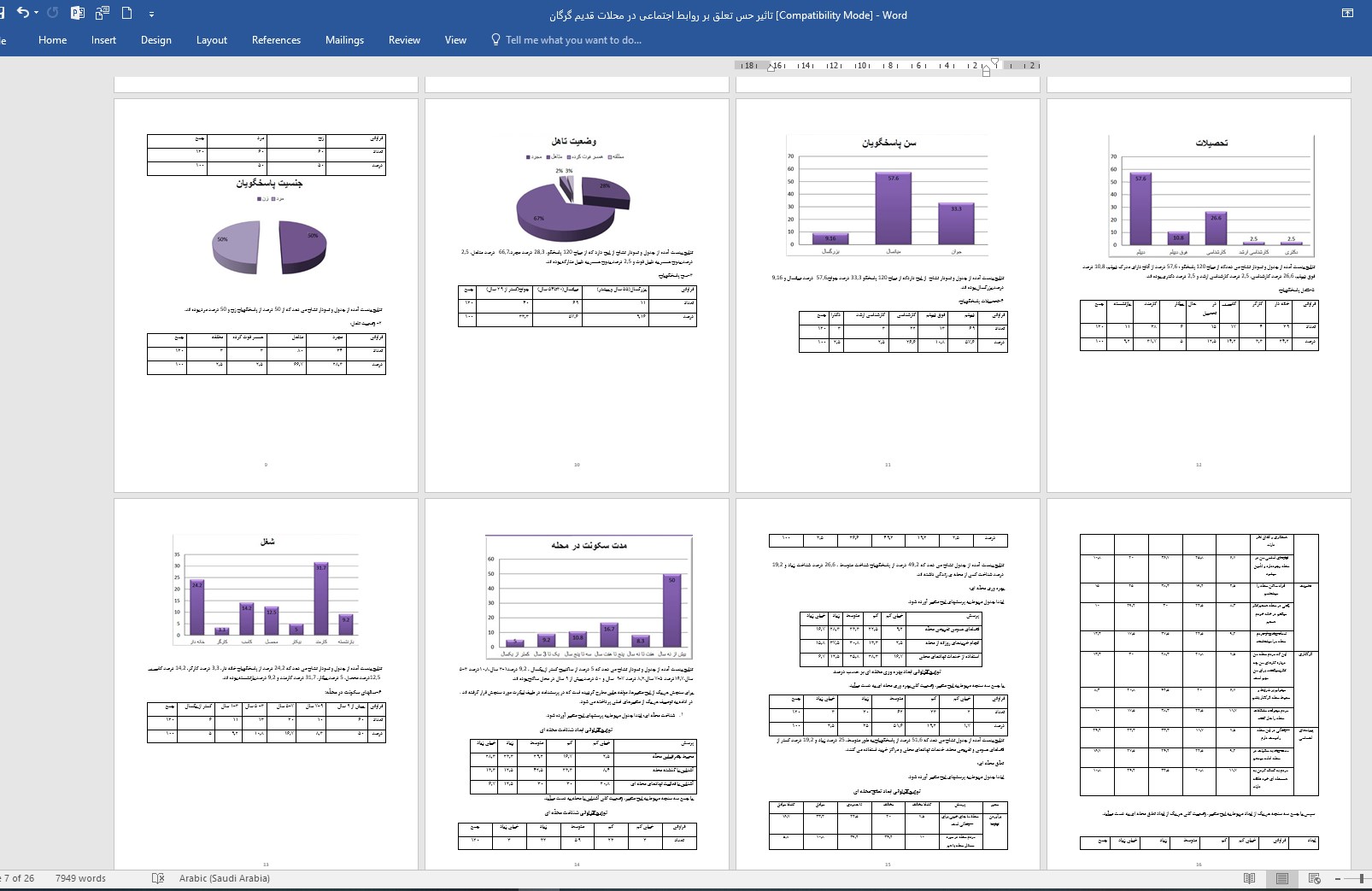Click the Redo icon in quick access
This screenshot has height=891, width=1372.
(53, 13)
